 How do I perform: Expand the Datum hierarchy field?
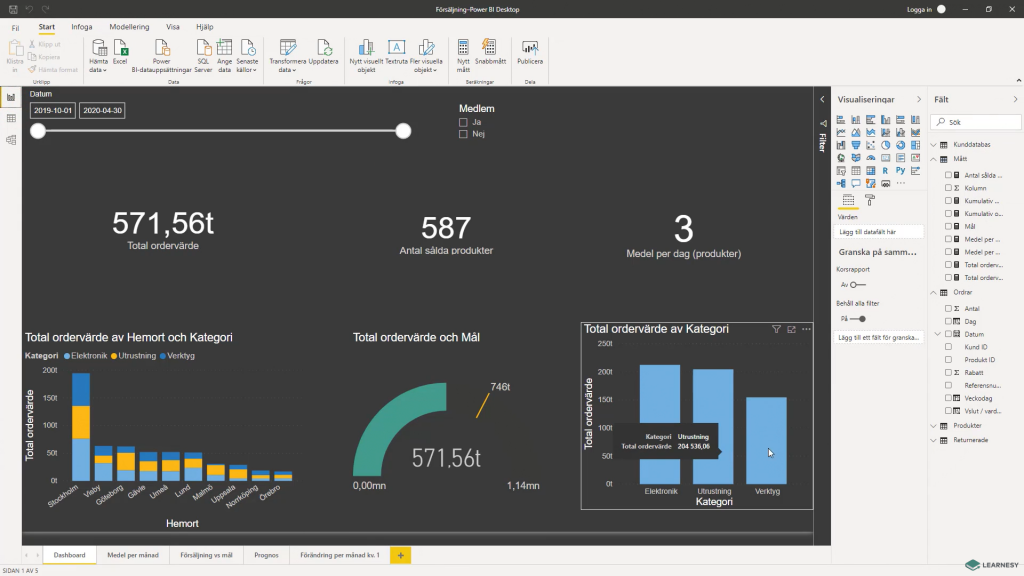938,334
